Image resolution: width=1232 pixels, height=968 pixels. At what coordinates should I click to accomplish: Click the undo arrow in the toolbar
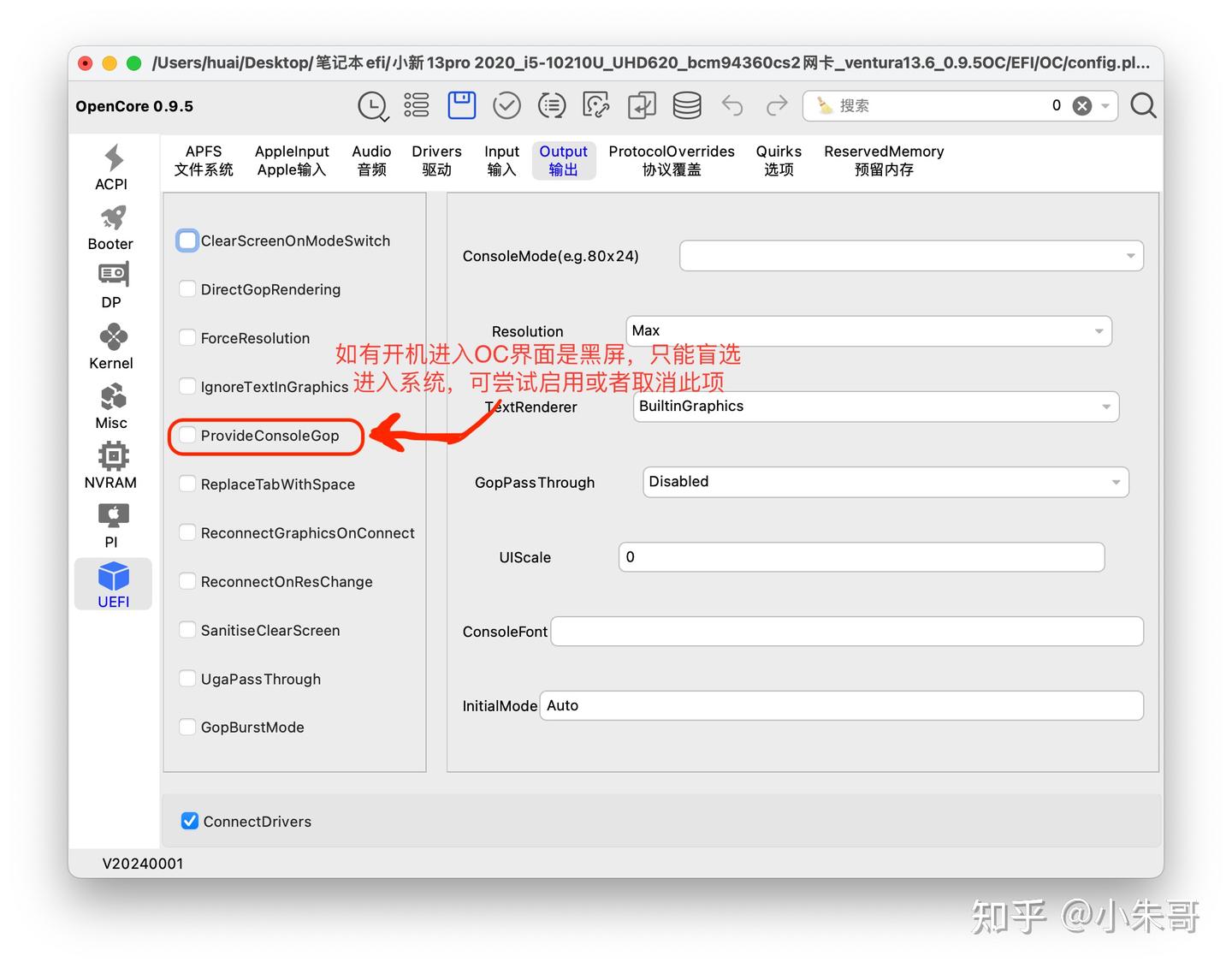pyautogui.click(x=732, y=104)
